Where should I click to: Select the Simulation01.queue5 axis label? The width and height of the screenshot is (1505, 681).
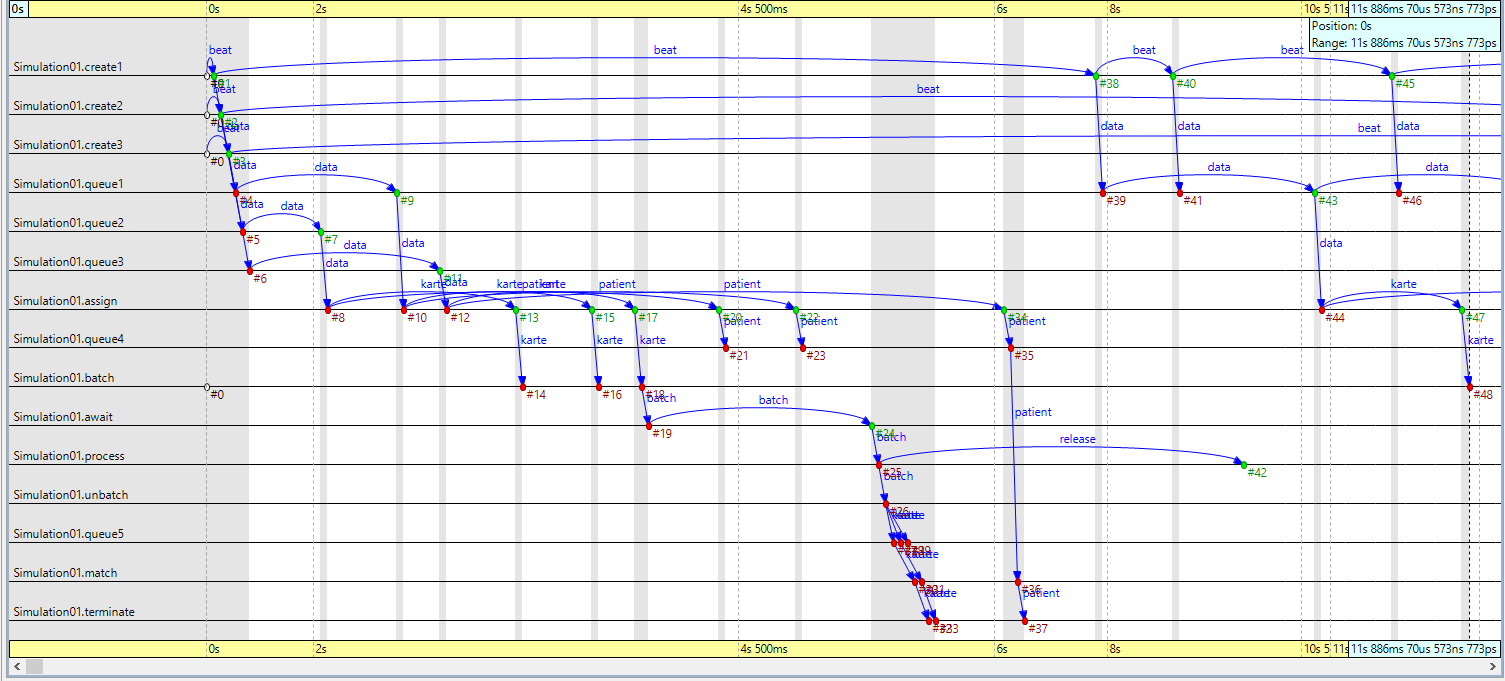[x=68, y=534]
